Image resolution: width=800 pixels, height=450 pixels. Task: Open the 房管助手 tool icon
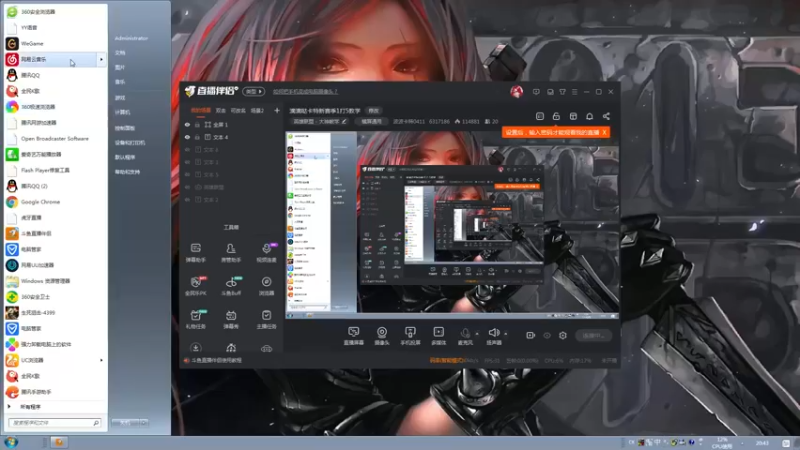tap(231, 252)
